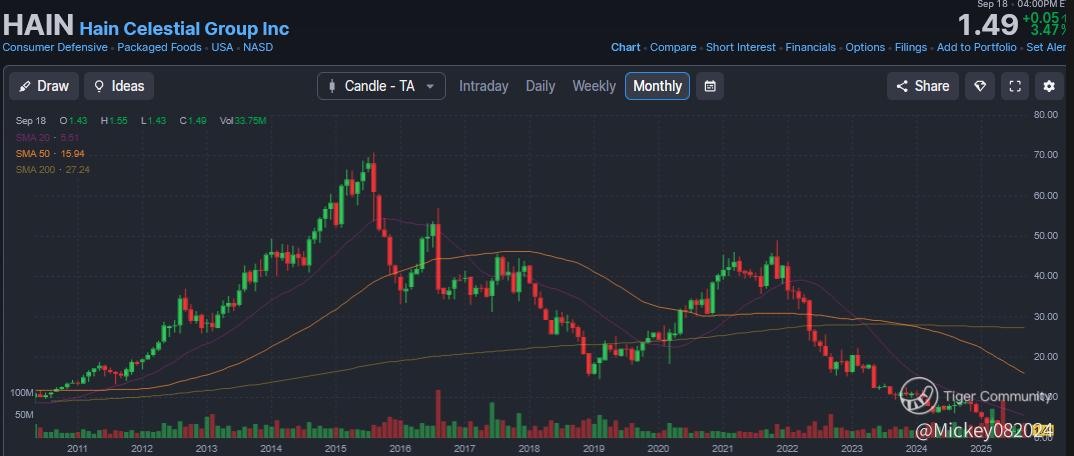Click the NASD exchange link
Image resolution: width=1074 pixels, height=456 pixels.
coord(258,47)
